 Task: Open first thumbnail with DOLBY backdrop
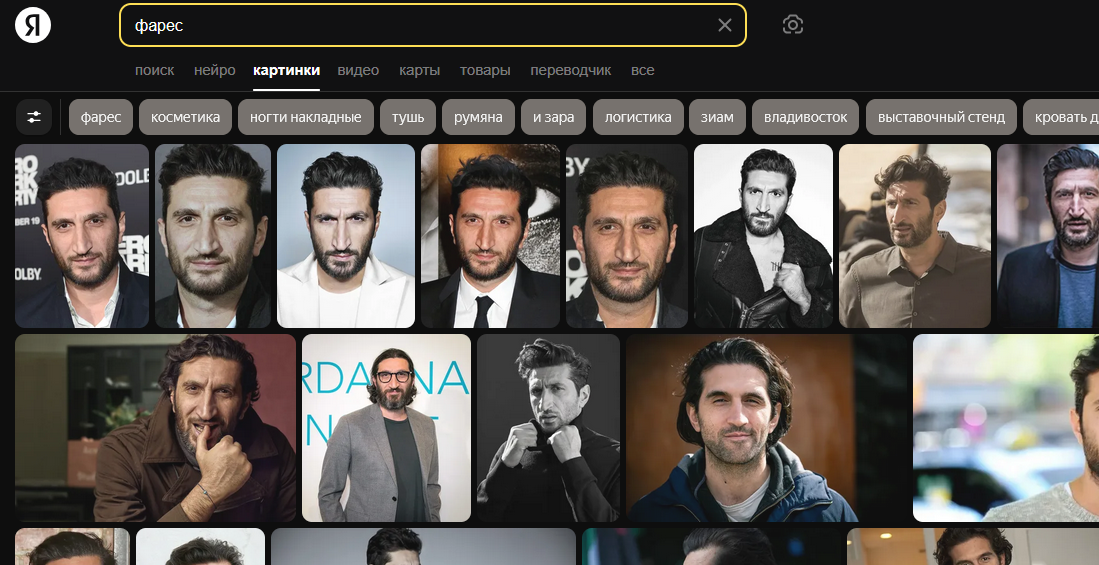pyautogui.click(x=82, y=236)
